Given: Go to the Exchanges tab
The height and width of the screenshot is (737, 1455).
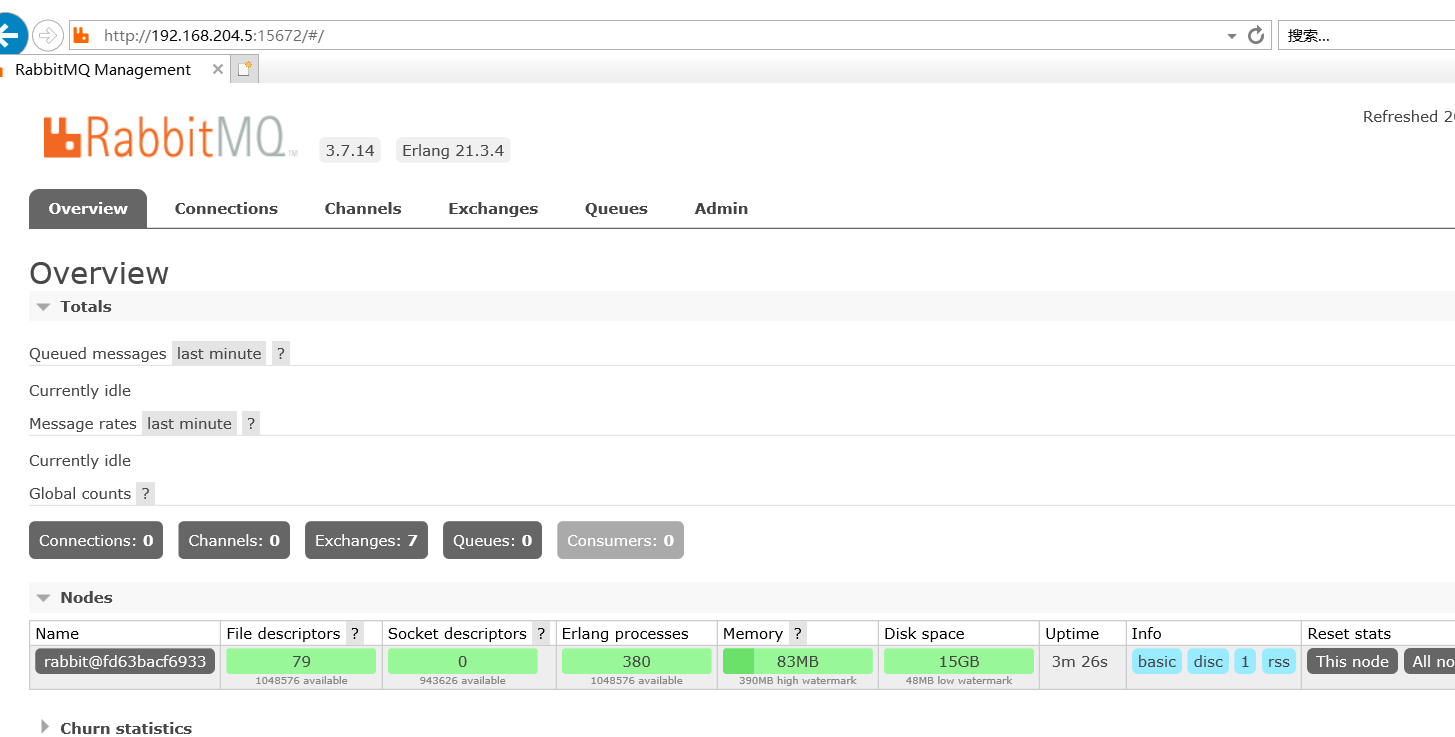Looking at the screenshot, I should coord(493,209).
